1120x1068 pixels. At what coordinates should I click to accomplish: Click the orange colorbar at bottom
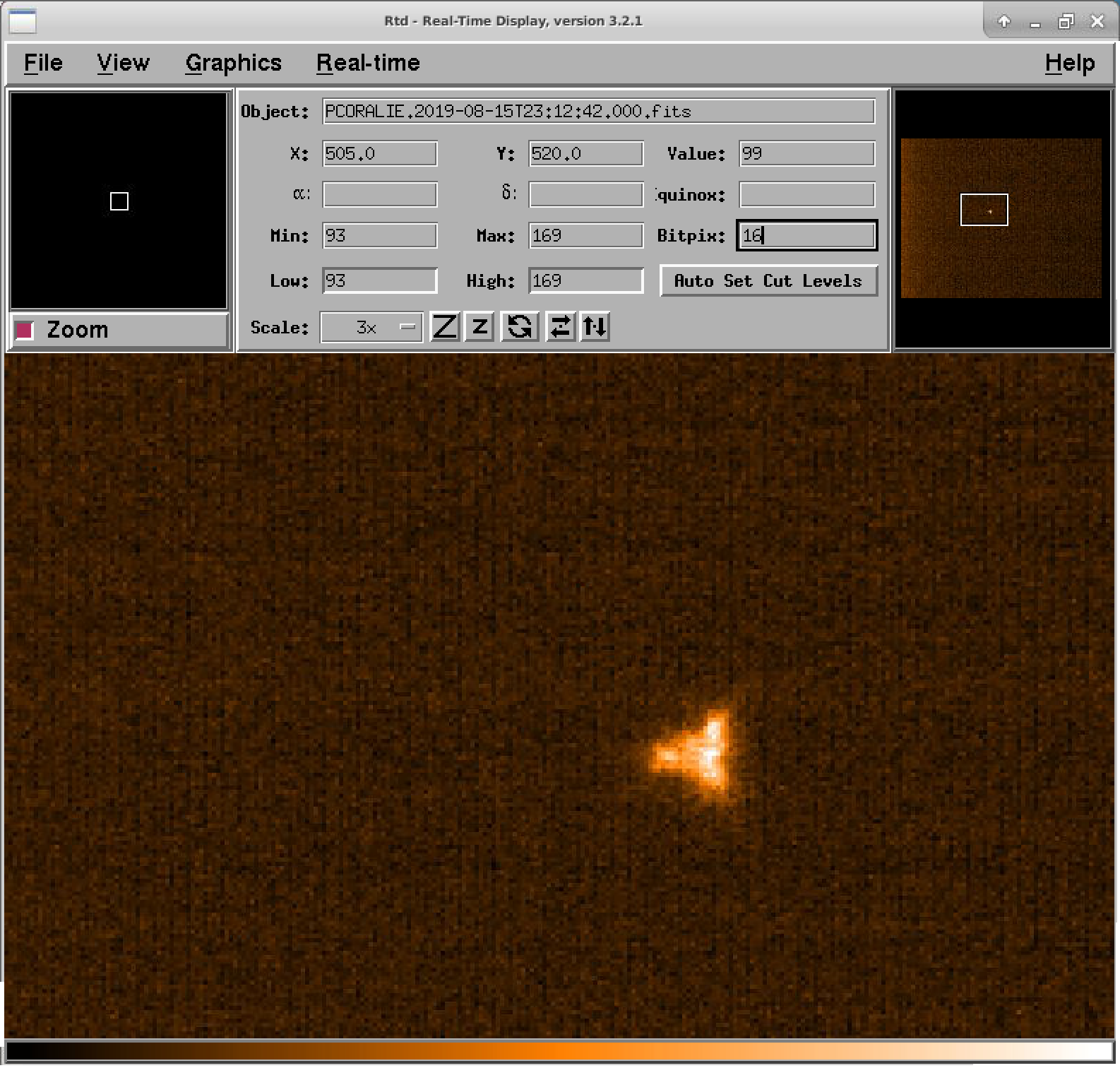(558, 1051)
